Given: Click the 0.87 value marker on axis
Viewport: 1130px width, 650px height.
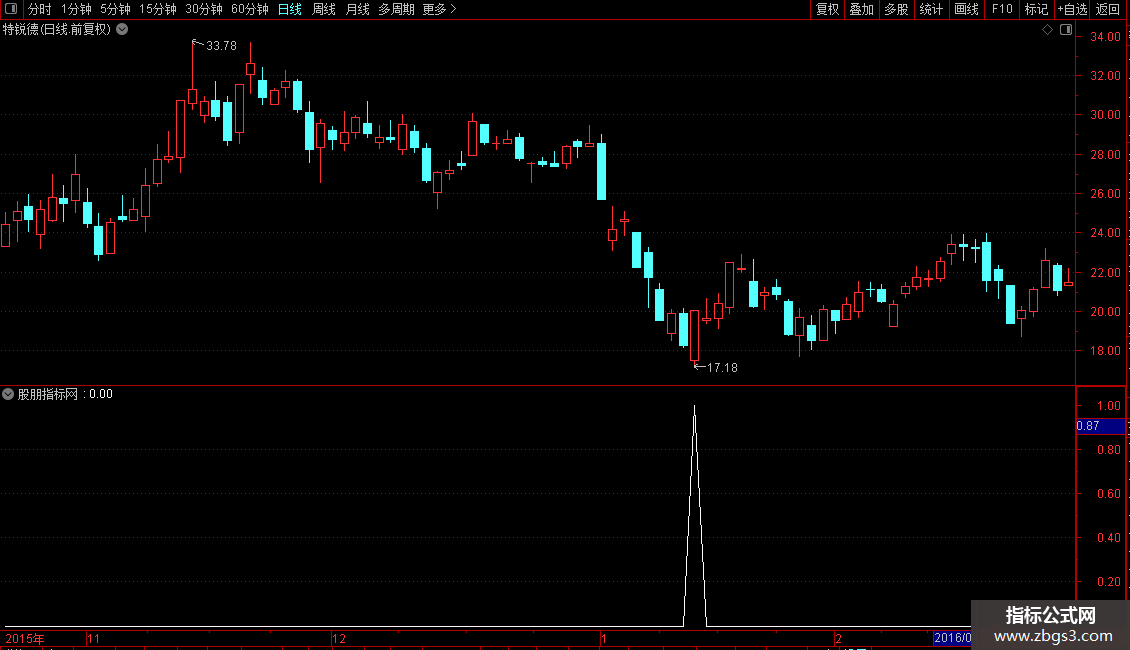Looking at the screenshot, I should click(x=1100, y=426).
